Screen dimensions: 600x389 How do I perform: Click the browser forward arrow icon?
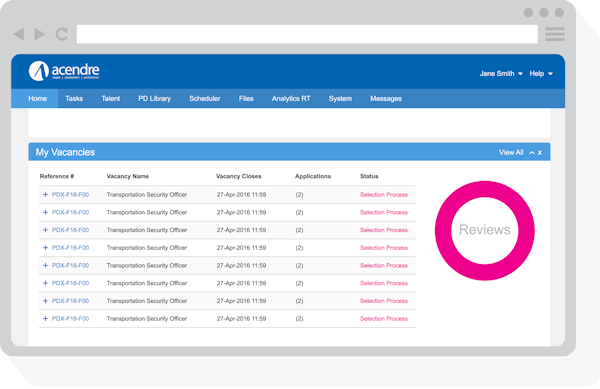(x=39, y=34)
